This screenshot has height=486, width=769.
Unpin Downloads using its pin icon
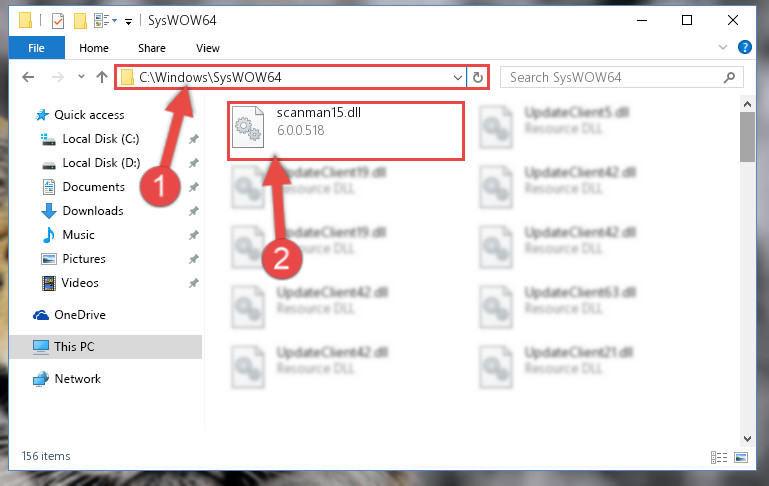pyautogui.click(x=194, y=211)
